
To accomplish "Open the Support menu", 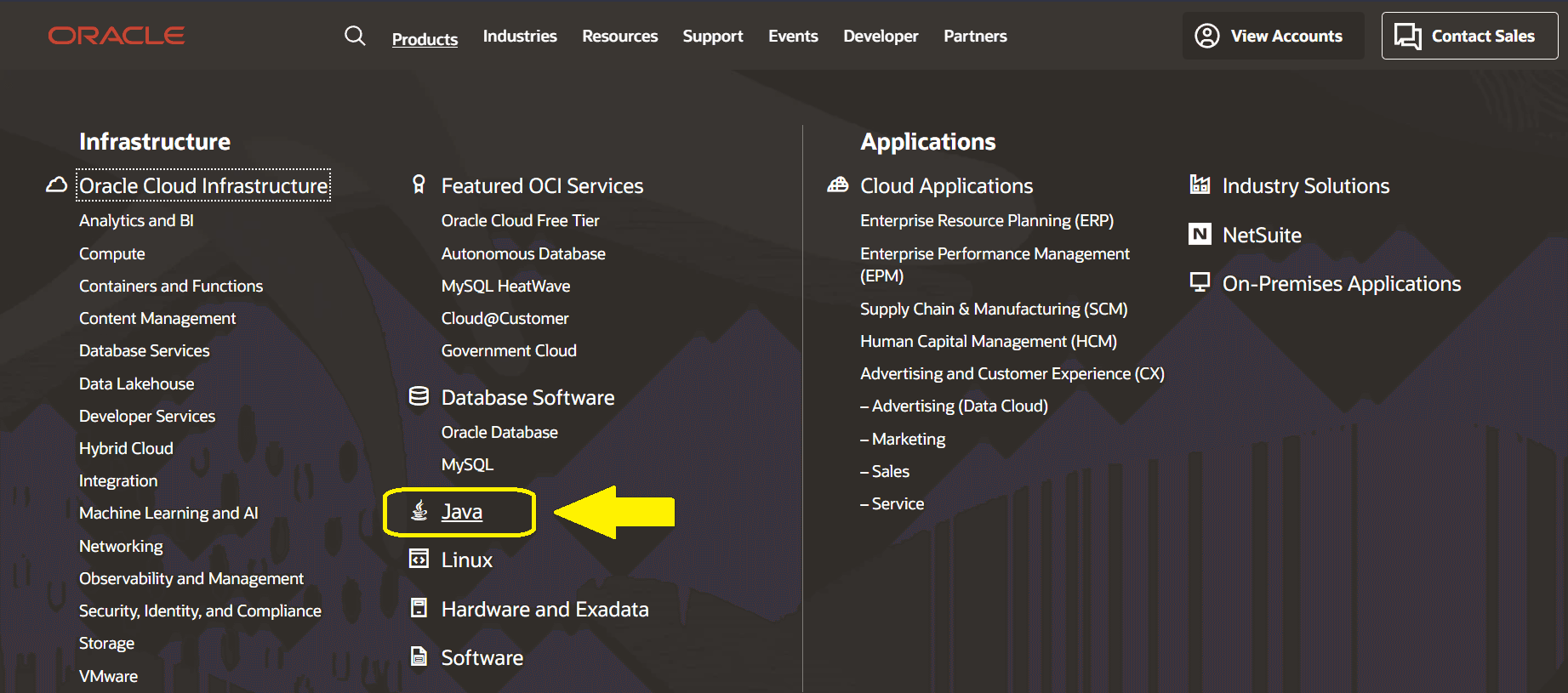I will pos(713,37).
